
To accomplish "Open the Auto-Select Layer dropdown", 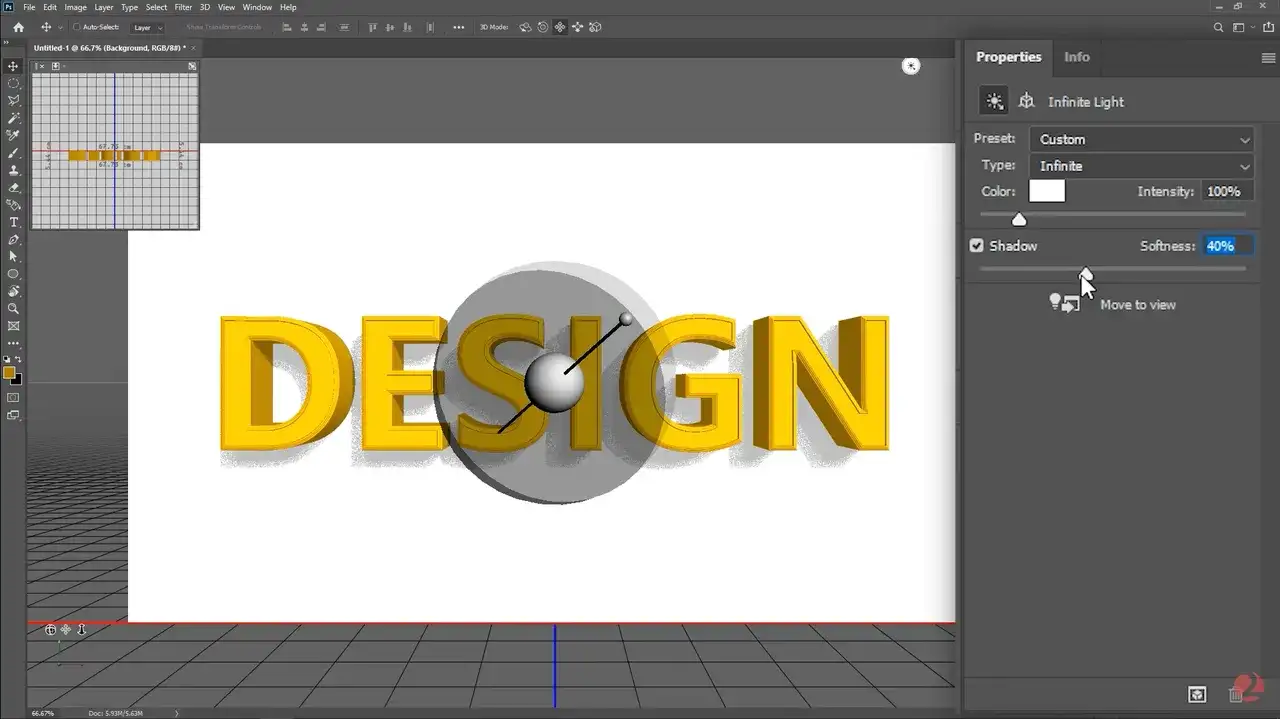I will [147, 28].
